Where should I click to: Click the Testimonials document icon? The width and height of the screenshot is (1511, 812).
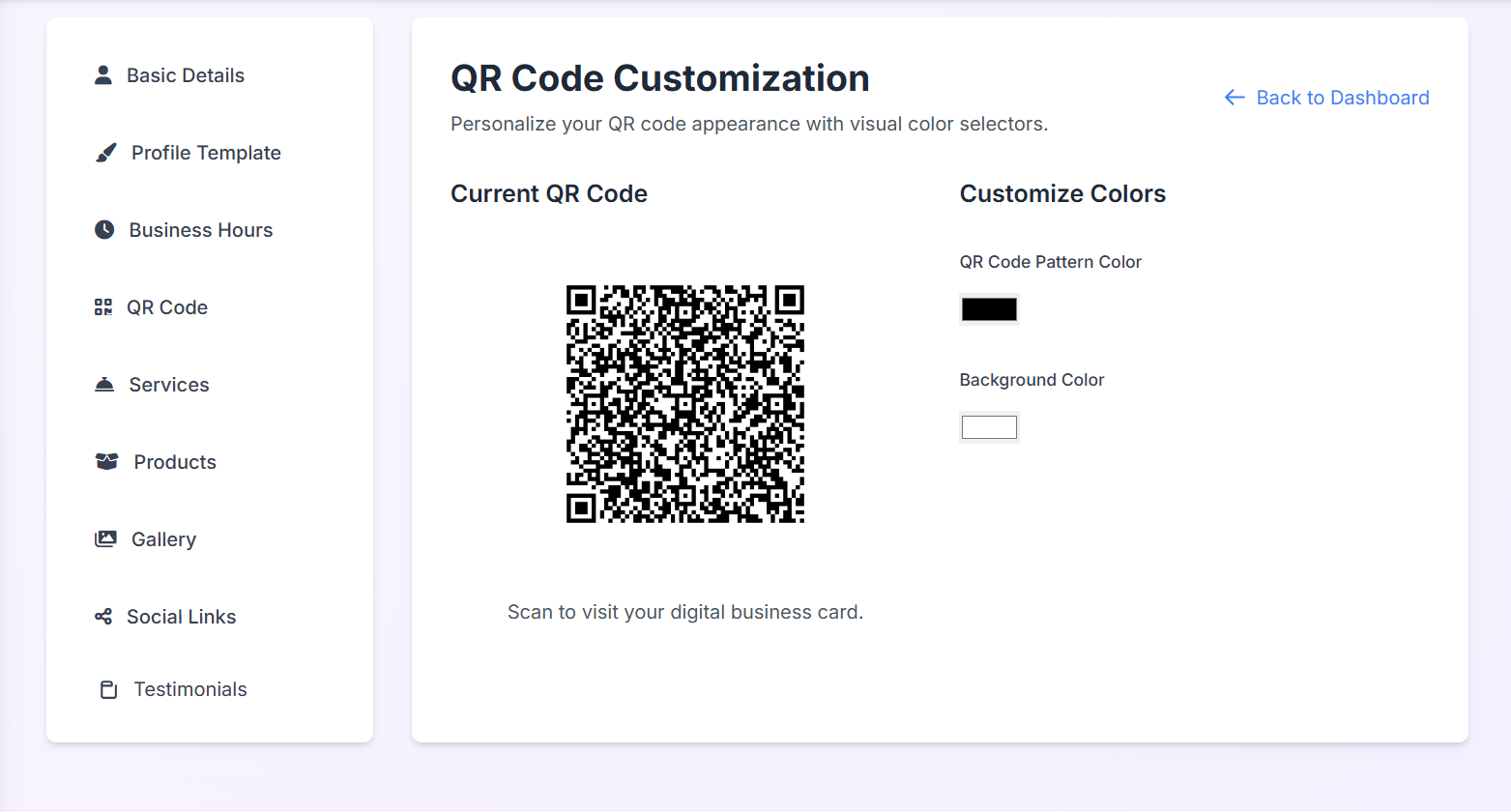coord(107,688)
